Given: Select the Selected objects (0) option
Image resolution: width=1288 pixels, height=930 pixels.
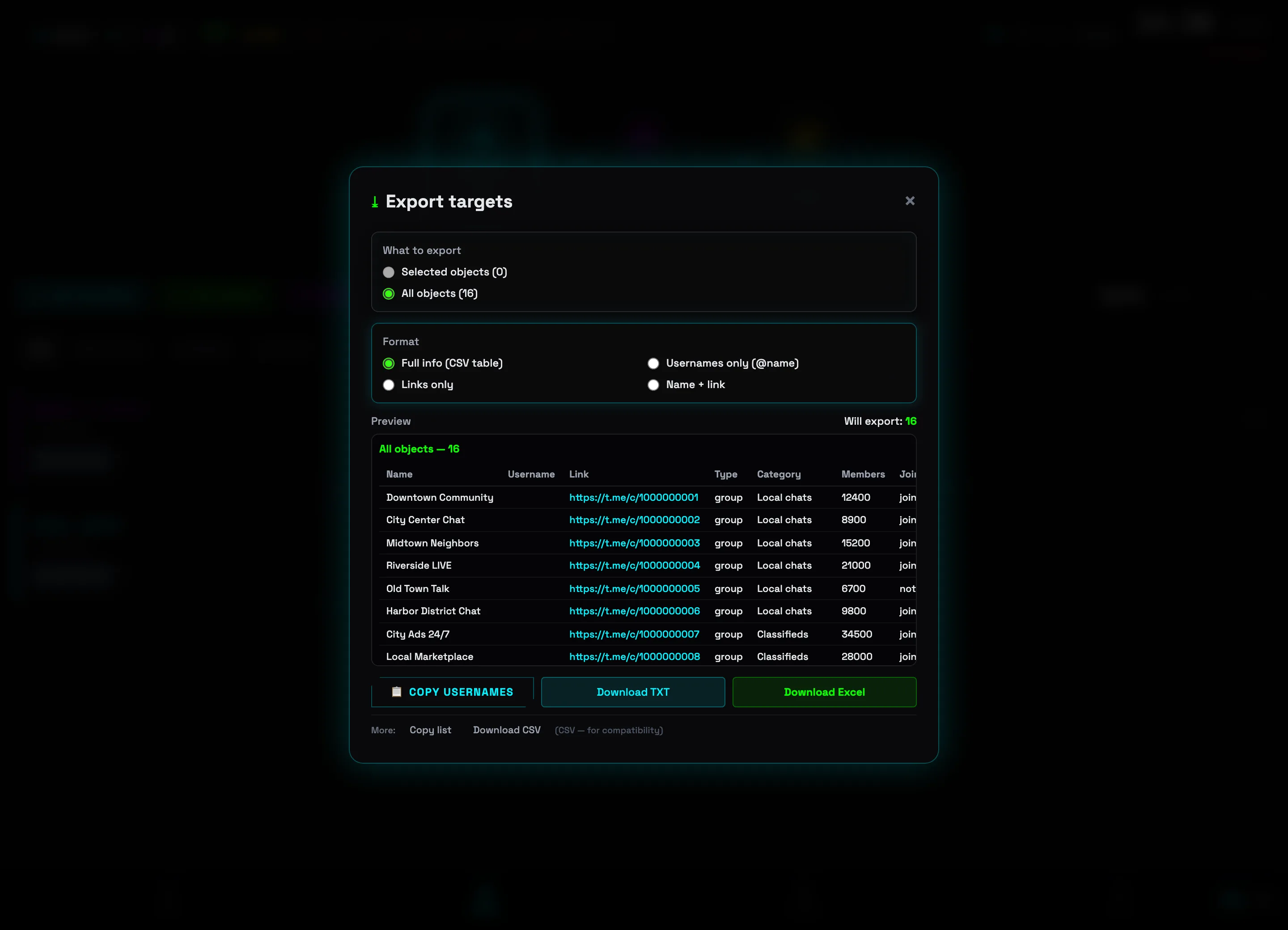Looking at the screenshot, I should (445, 272).
